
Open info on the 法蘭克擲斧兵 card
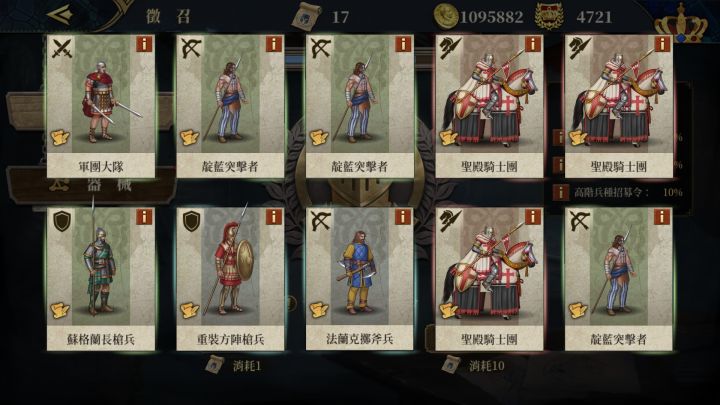point(403,217)
